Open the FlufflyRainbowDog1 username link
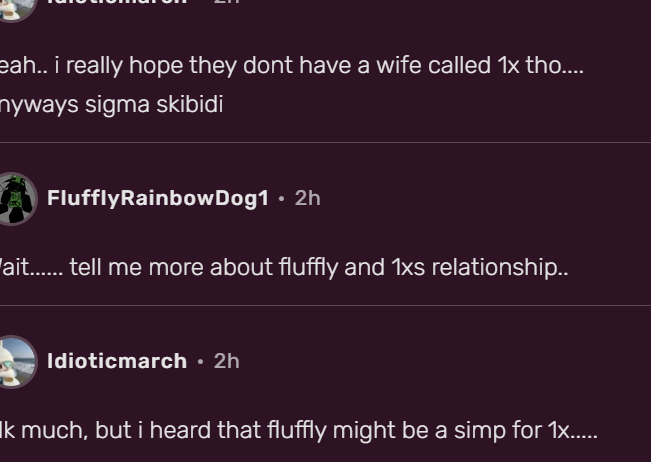651x462 pixels. point(158,198)
